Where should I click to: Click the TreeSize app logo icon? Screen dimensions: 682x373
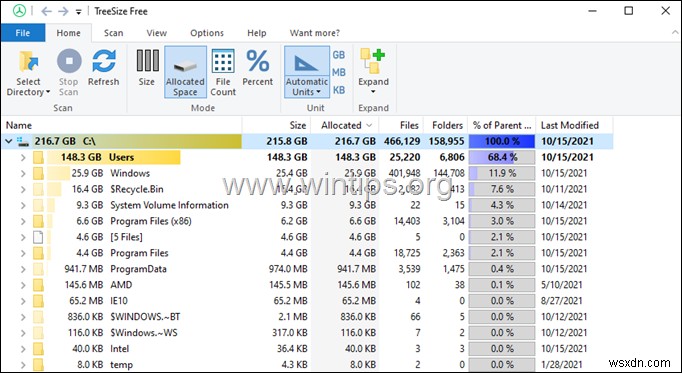coord(19,11)
